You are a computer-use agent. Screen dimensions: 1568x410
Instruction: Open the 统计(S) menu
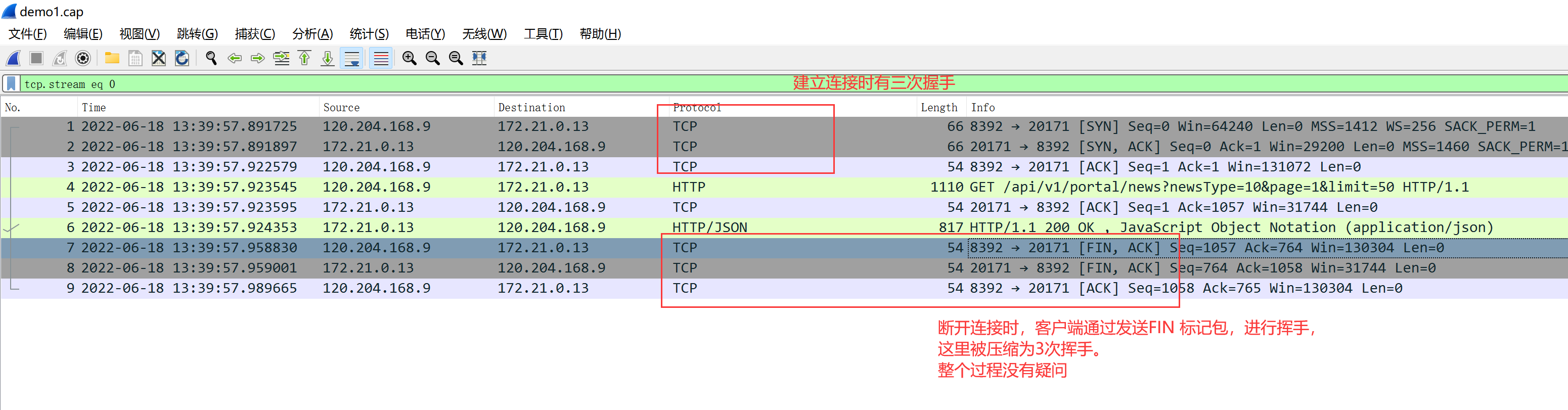[x=369, y=34]
